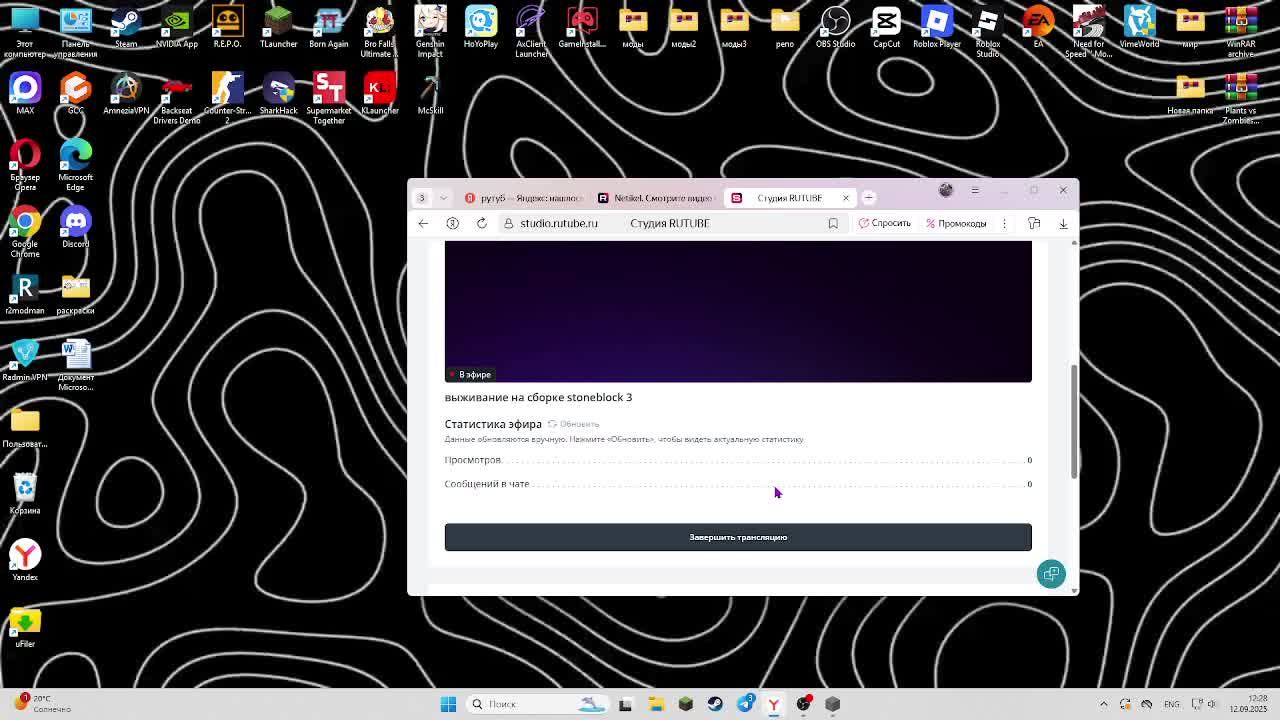Screen dimensions: 1280x720
Task: Show hidden system tray icons
Action: (x=1103, y=704)
